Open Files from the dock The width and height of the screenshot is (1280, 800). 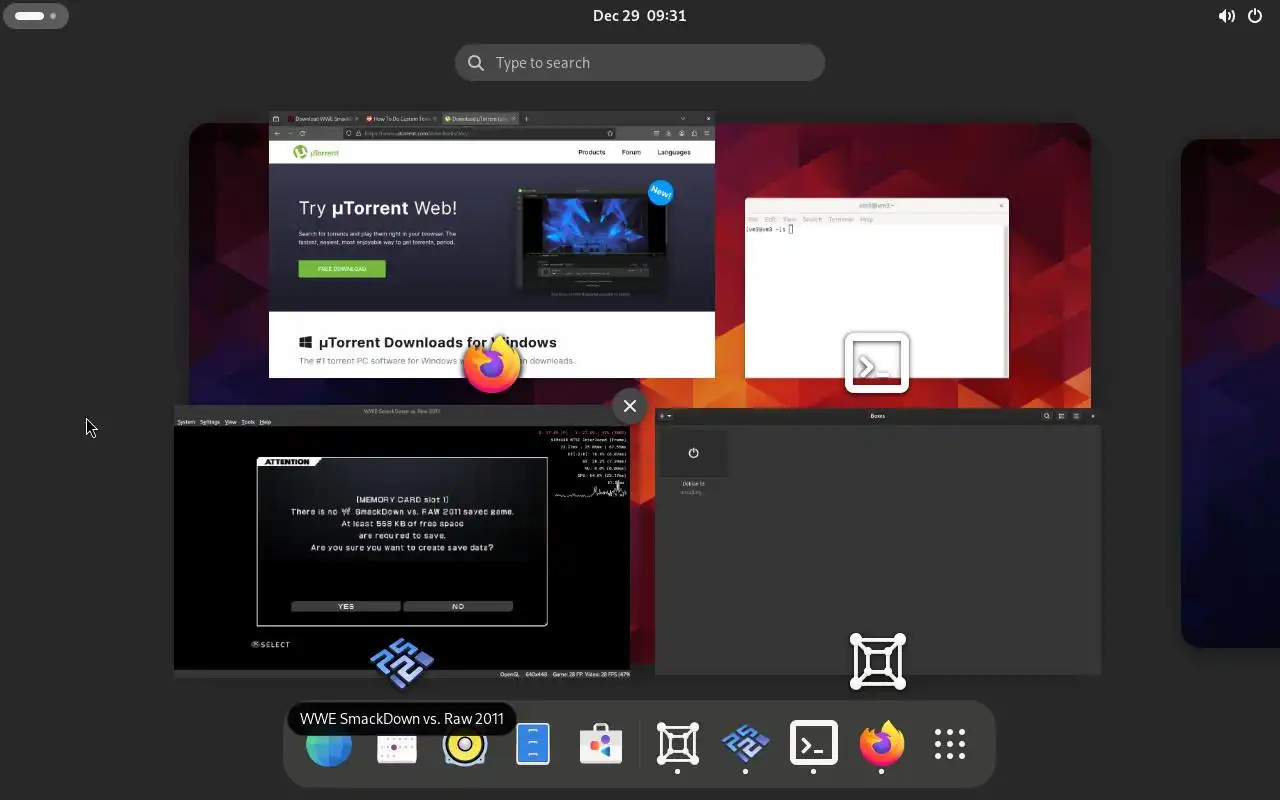pyautogui.click(x=533, y=744)
